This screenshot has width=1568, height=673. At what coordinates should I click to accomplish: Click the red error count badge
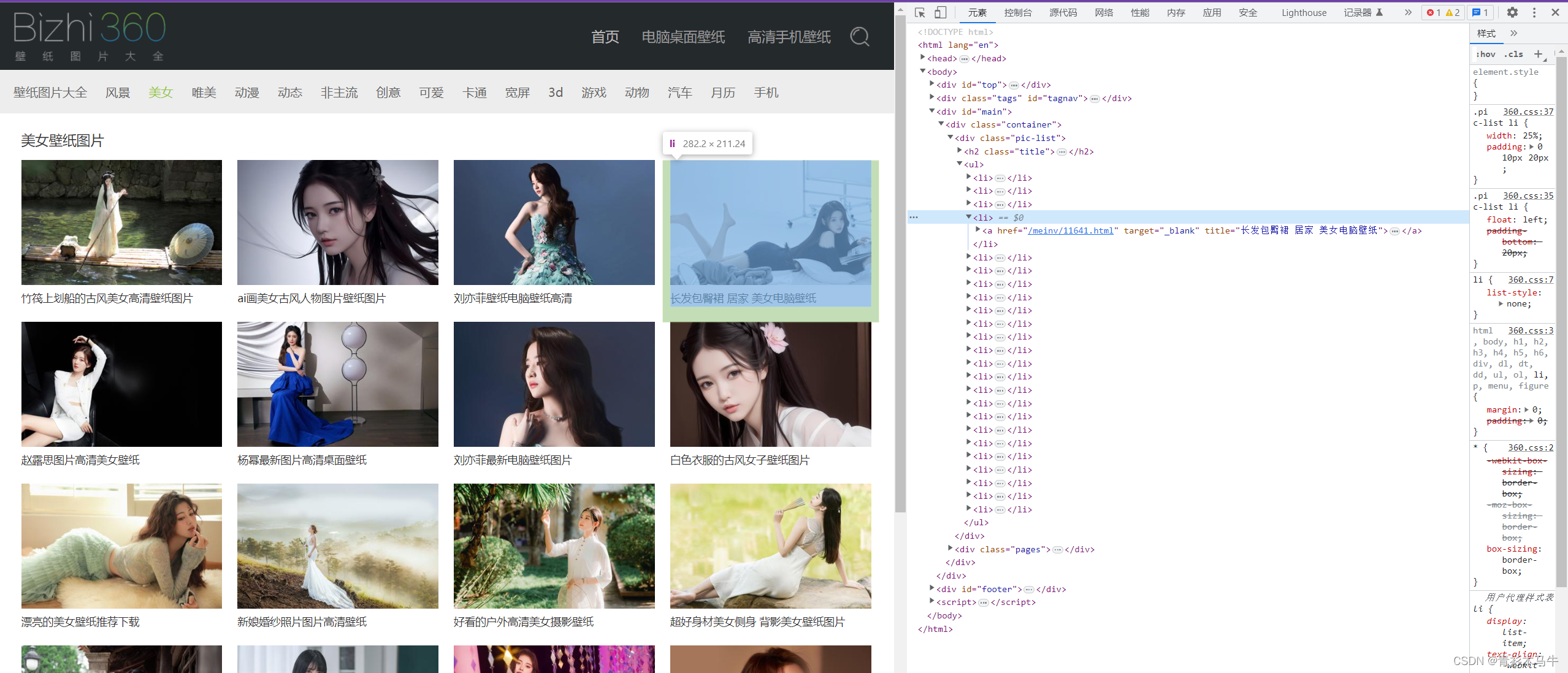(x=1432, y=12)
